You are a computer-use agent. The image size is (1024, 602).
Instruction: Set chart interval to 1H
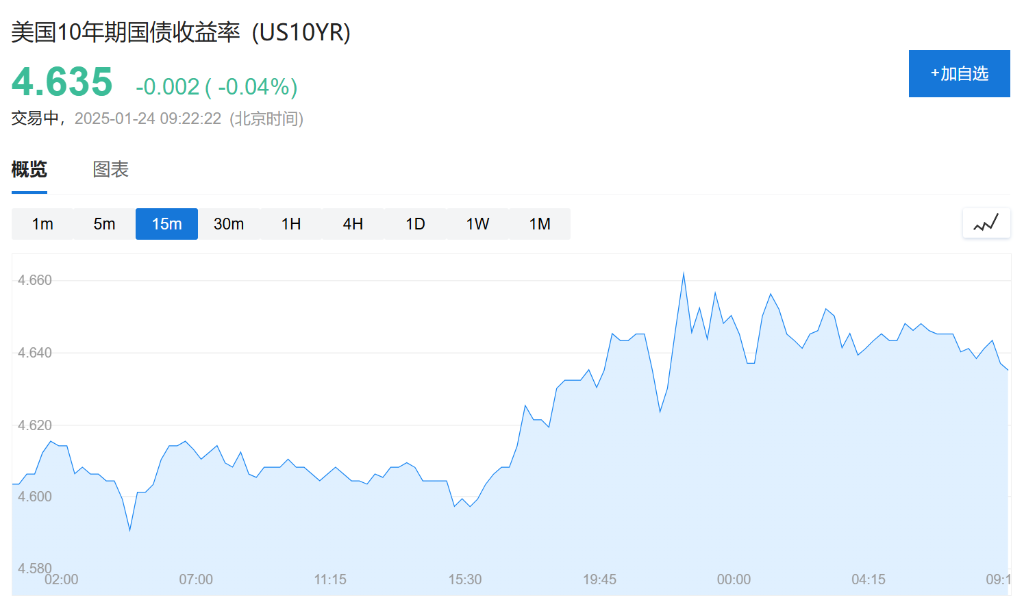(x=291, y=224)
